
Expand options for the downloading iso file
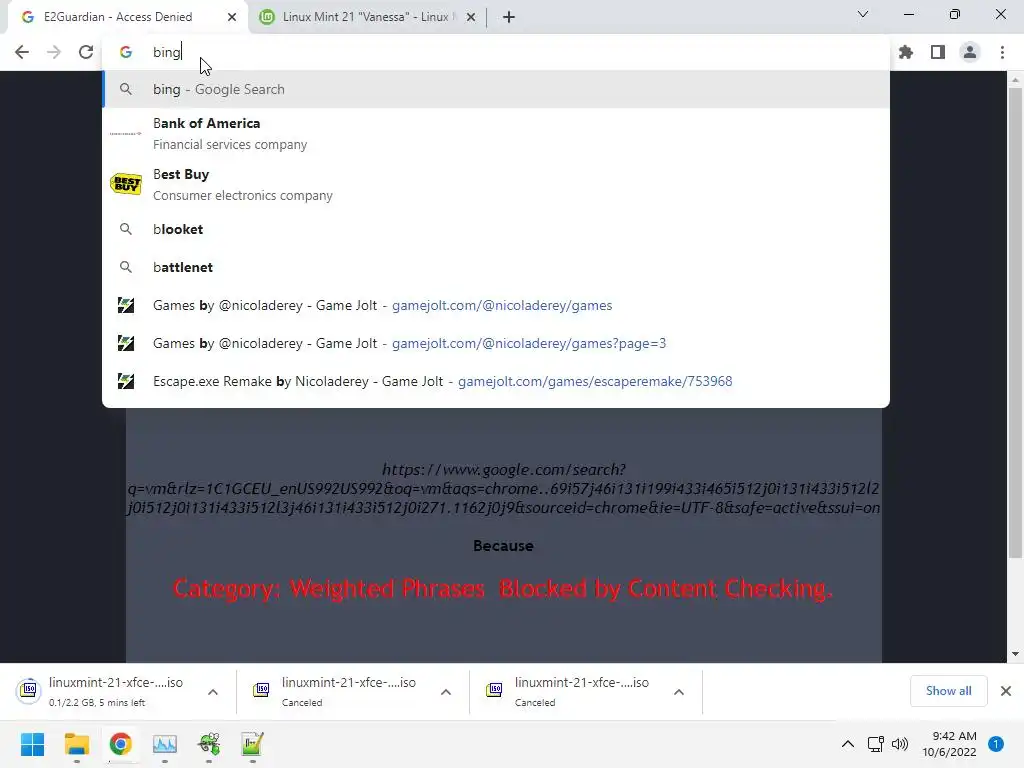pos(213,692)
